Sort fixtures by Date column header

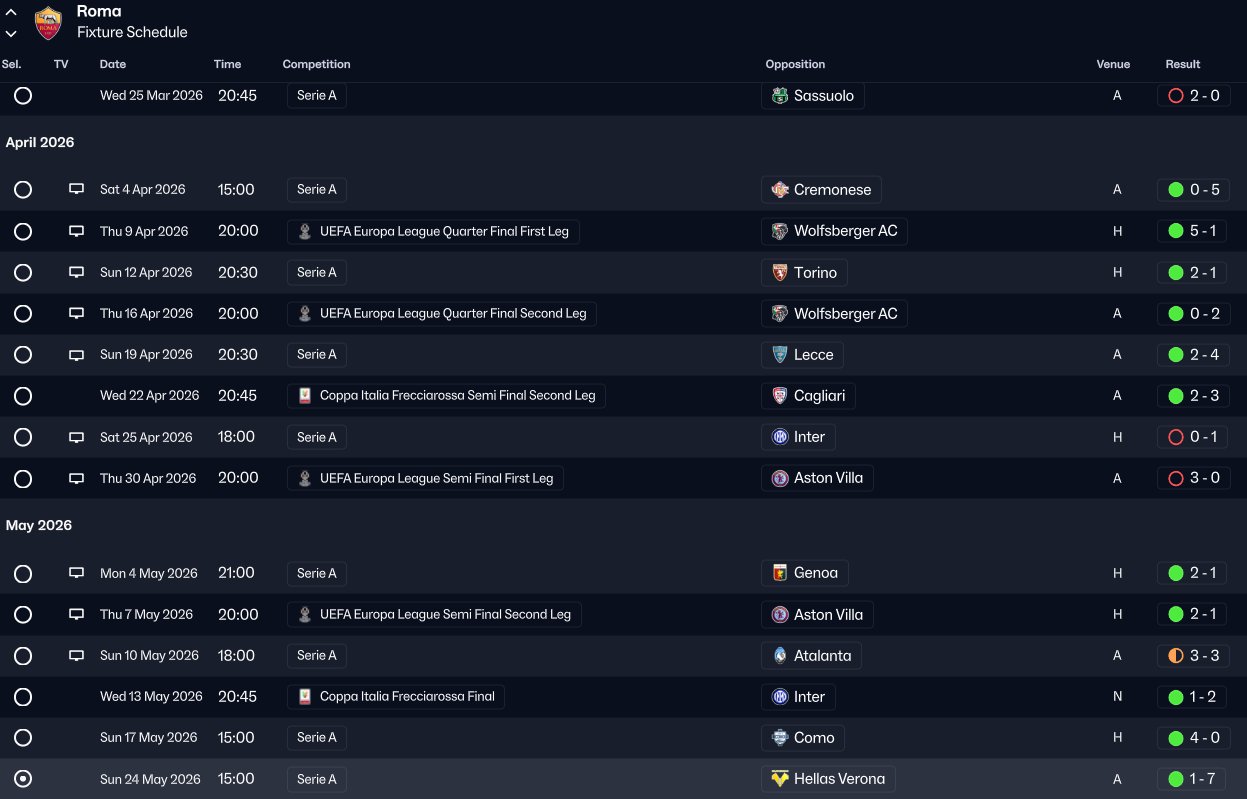point(113,64)
